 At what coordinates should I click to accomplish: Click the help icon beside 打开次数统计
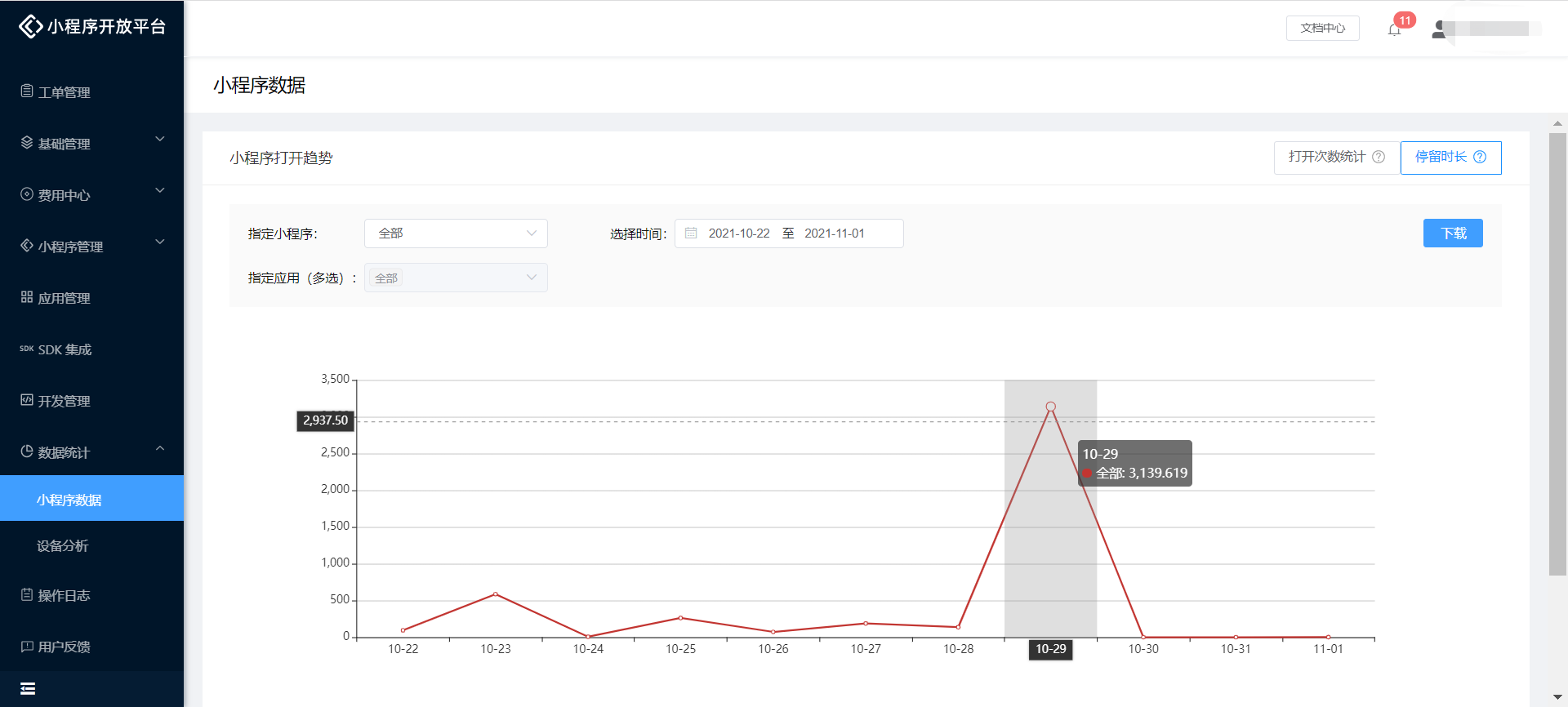coord(1379,157)
